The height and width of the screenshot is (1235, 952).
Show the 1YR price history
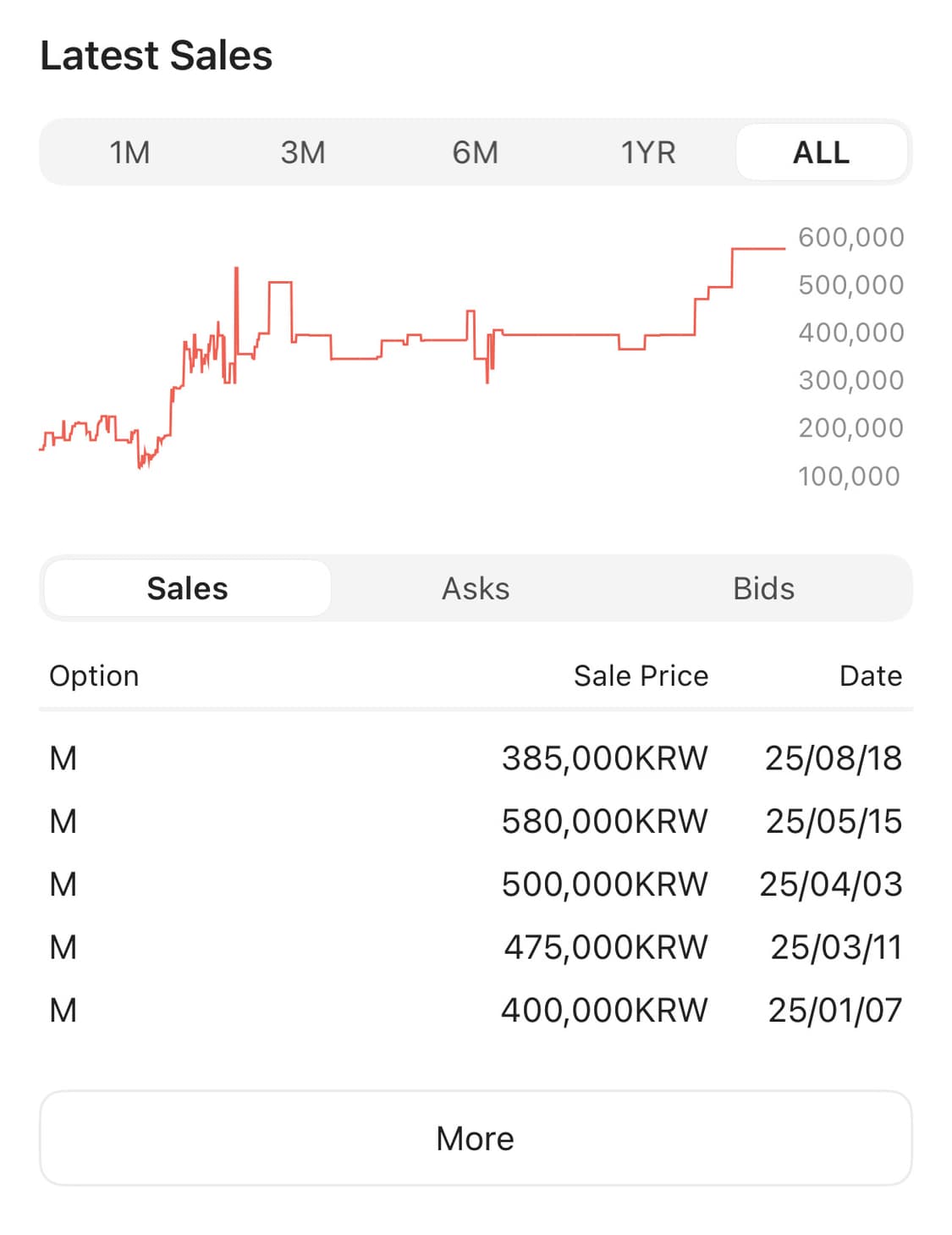click(648, 152)
